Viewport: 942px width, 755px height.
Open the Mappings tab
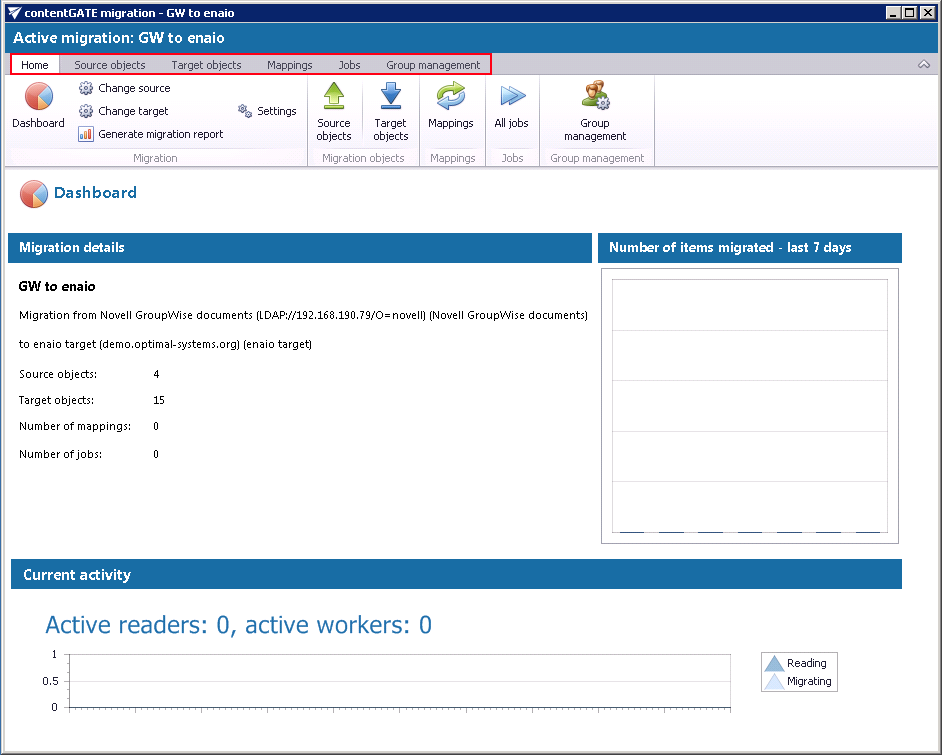[x=289, y=65]
